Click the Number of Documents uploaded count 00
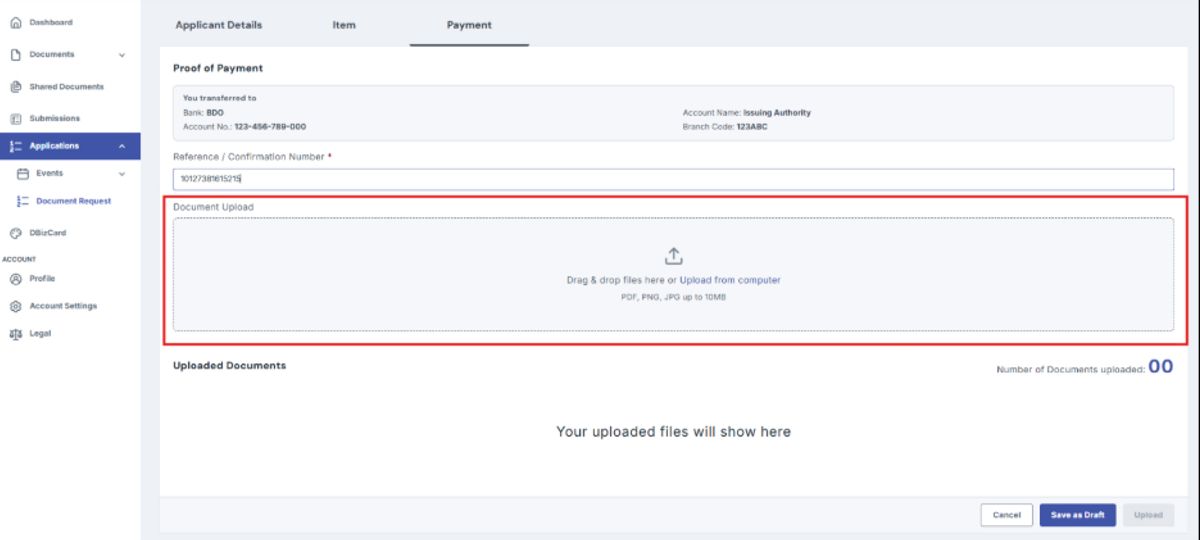This screenshot has width=1200, height=540. [x=1160, y=367]
